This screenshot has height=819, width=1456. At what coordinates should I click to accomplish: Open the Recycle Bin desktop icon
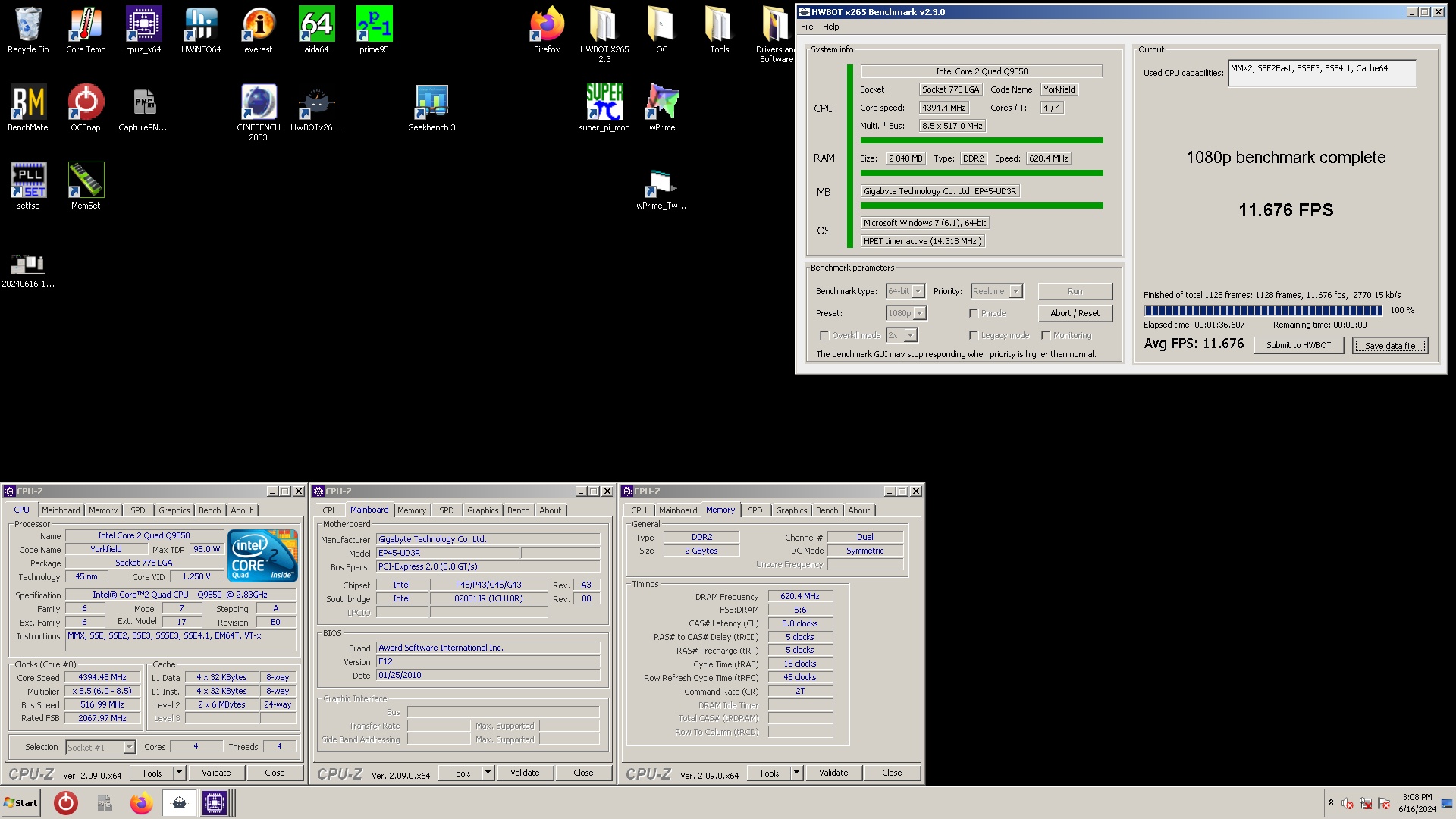(x=28, y=30)
